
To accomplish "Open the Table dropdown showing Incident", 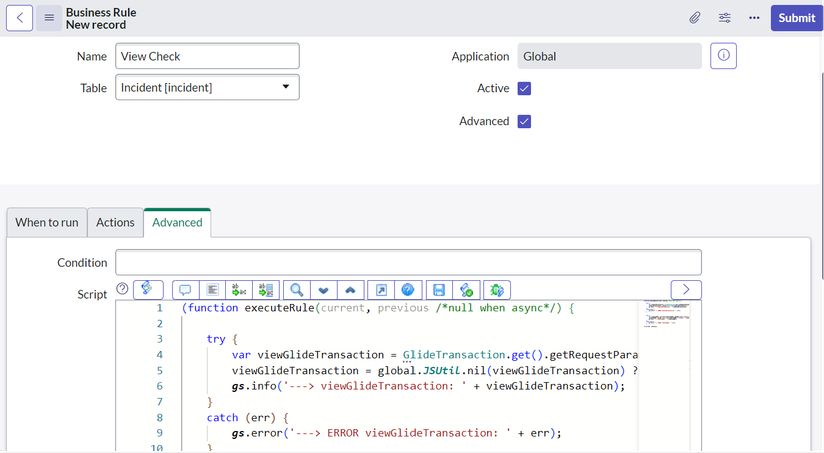I will click(x=208, y=87).
